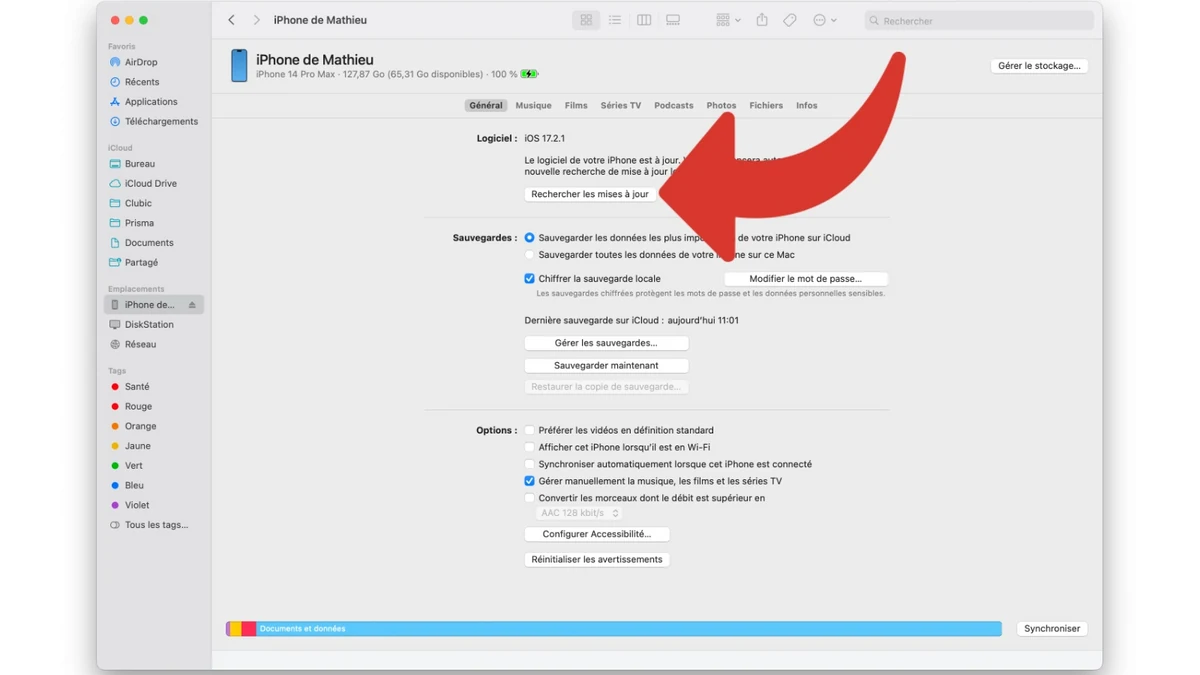Click the Rechercher search field
The height and width of the screenshot is (675, 1200).
pos(979,20)
